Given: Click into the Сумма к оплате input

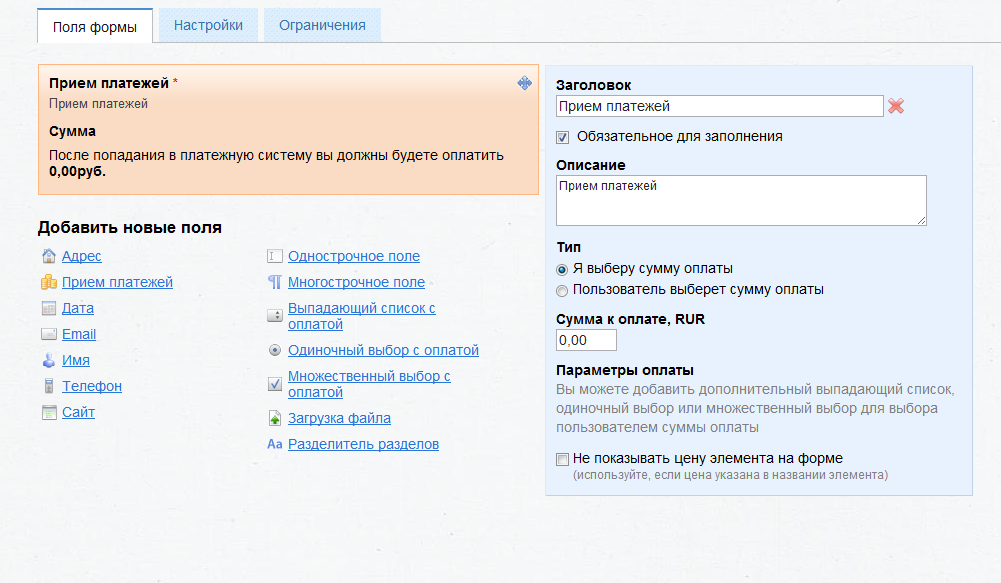Looking at the screenshot, I should [585, 341].
